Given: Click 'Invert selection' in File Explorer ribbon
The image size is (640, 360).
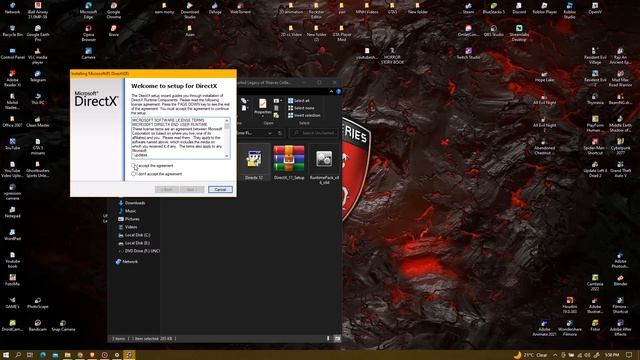Looking at the screenshot, I should [x=304, y=115].
